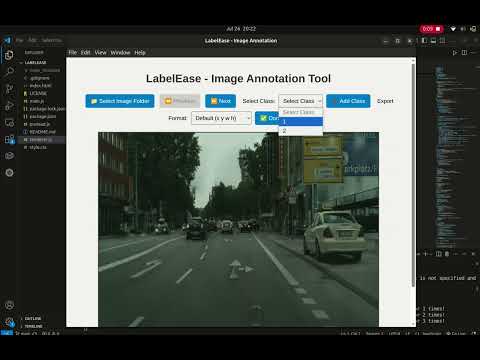The image size is (480, 360).
Task: Open preload.js in Explorer
Action: point(39,124)
